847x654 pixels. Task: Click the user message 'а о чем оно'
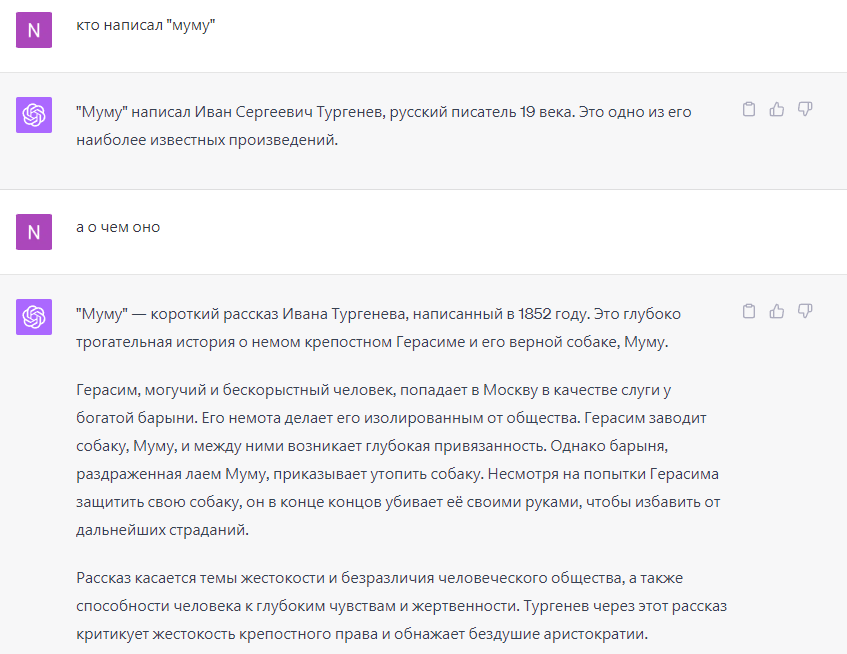tap(118, 227)
